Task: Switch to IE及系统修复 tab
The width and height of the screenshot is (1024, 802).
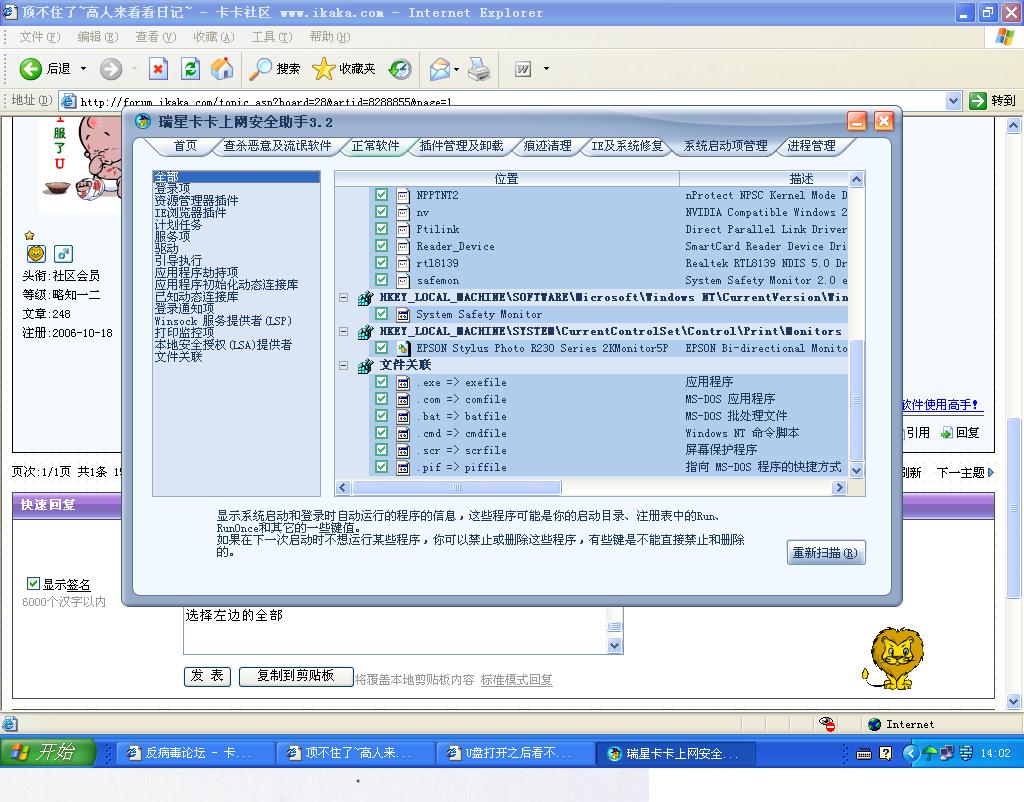Action: click(627, 146)
